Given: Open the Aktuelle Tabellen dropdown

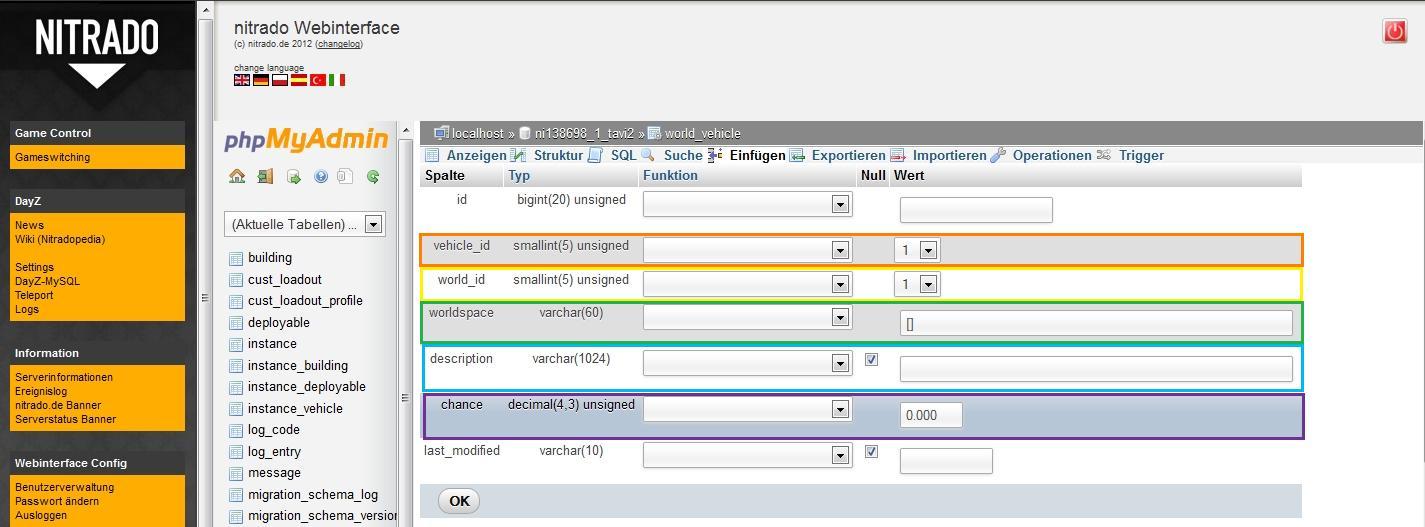Looking at the screenshot, I should [x=304, y=224].
